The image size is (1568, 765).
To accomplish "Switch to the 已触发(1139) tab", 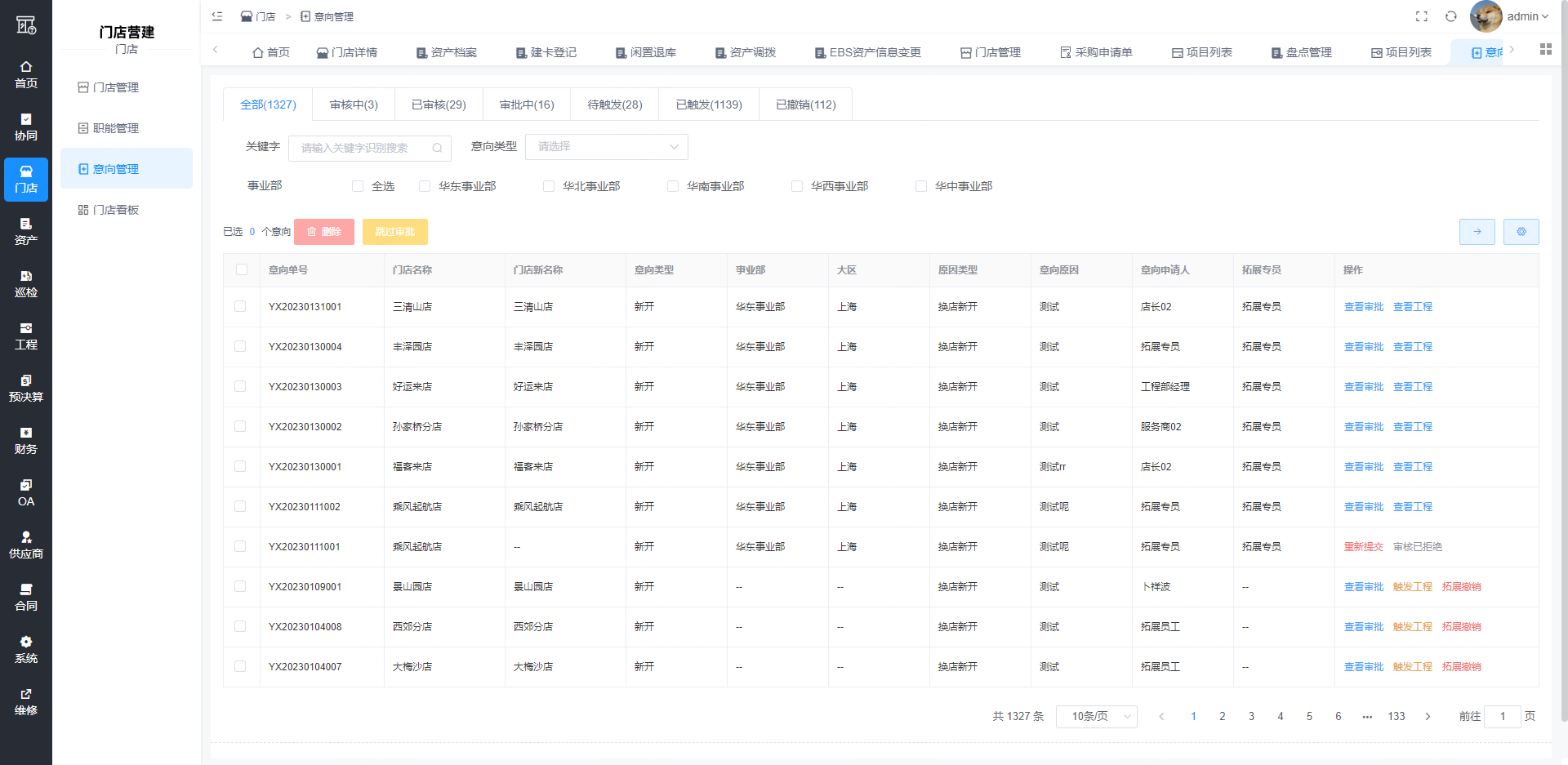I will point(709,105).
